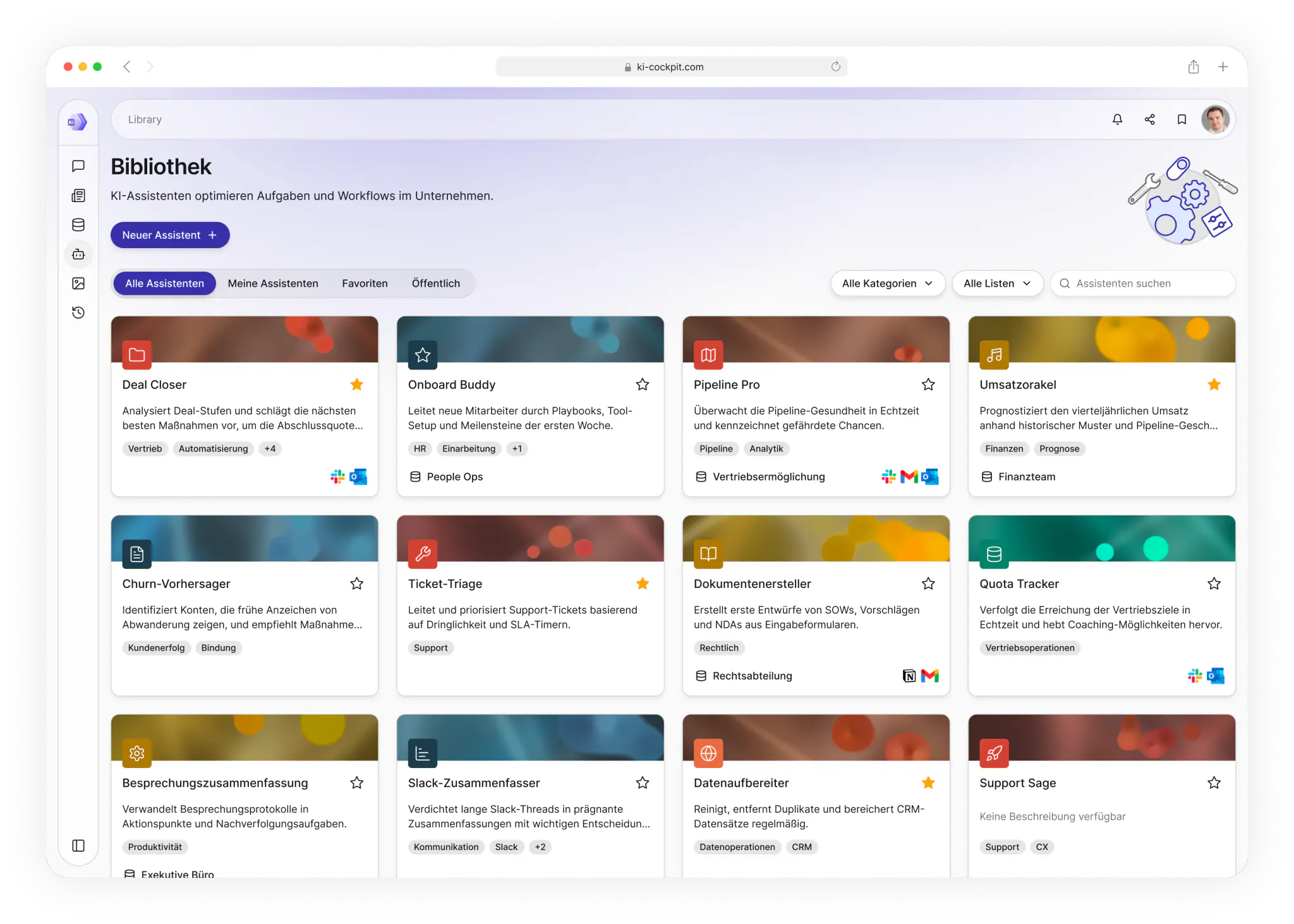
Task: Click the Pipeline Pro map icon
Action: point(708,355)
